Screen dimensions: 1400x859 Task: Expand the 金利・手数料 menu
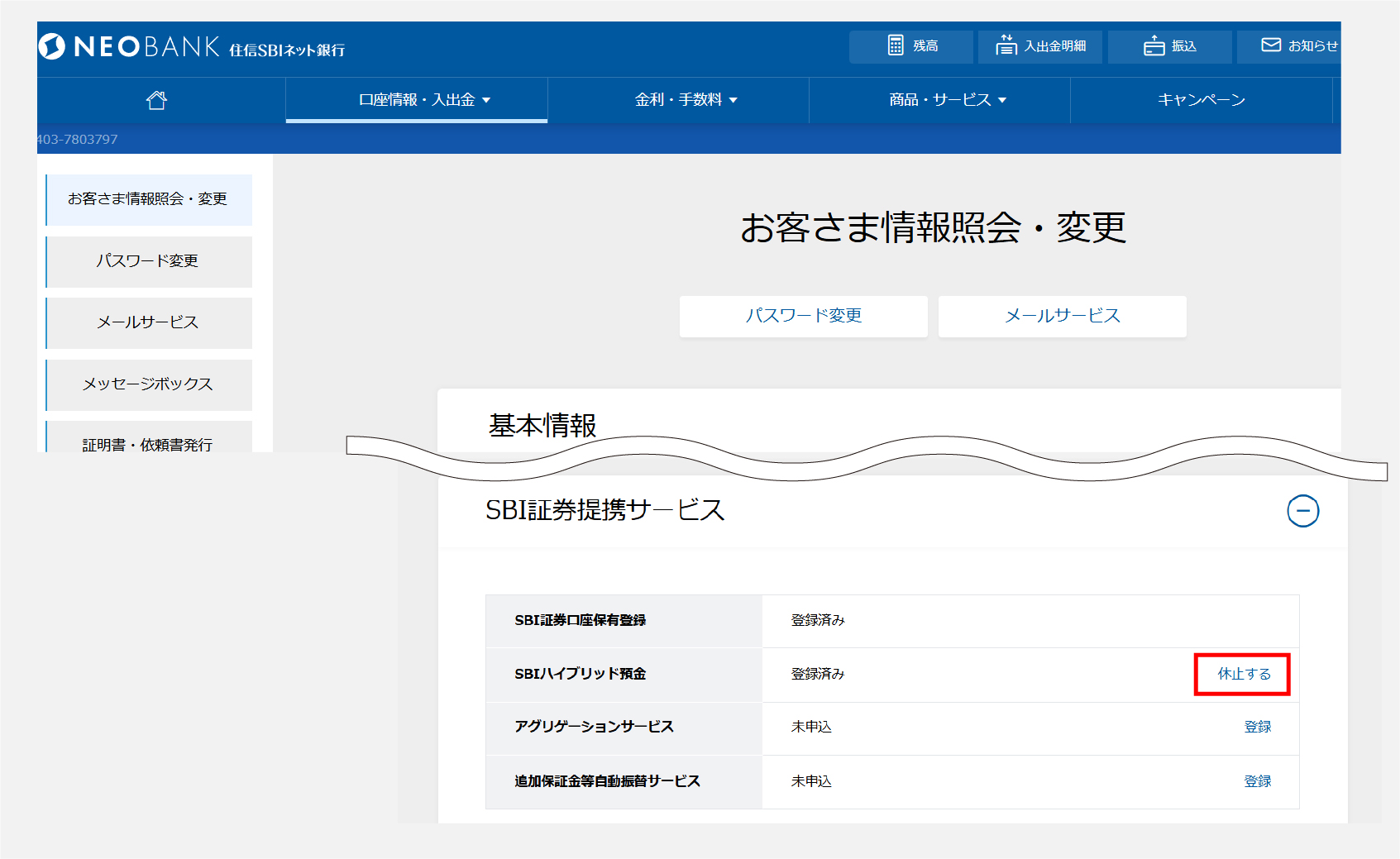click(678, 100)
